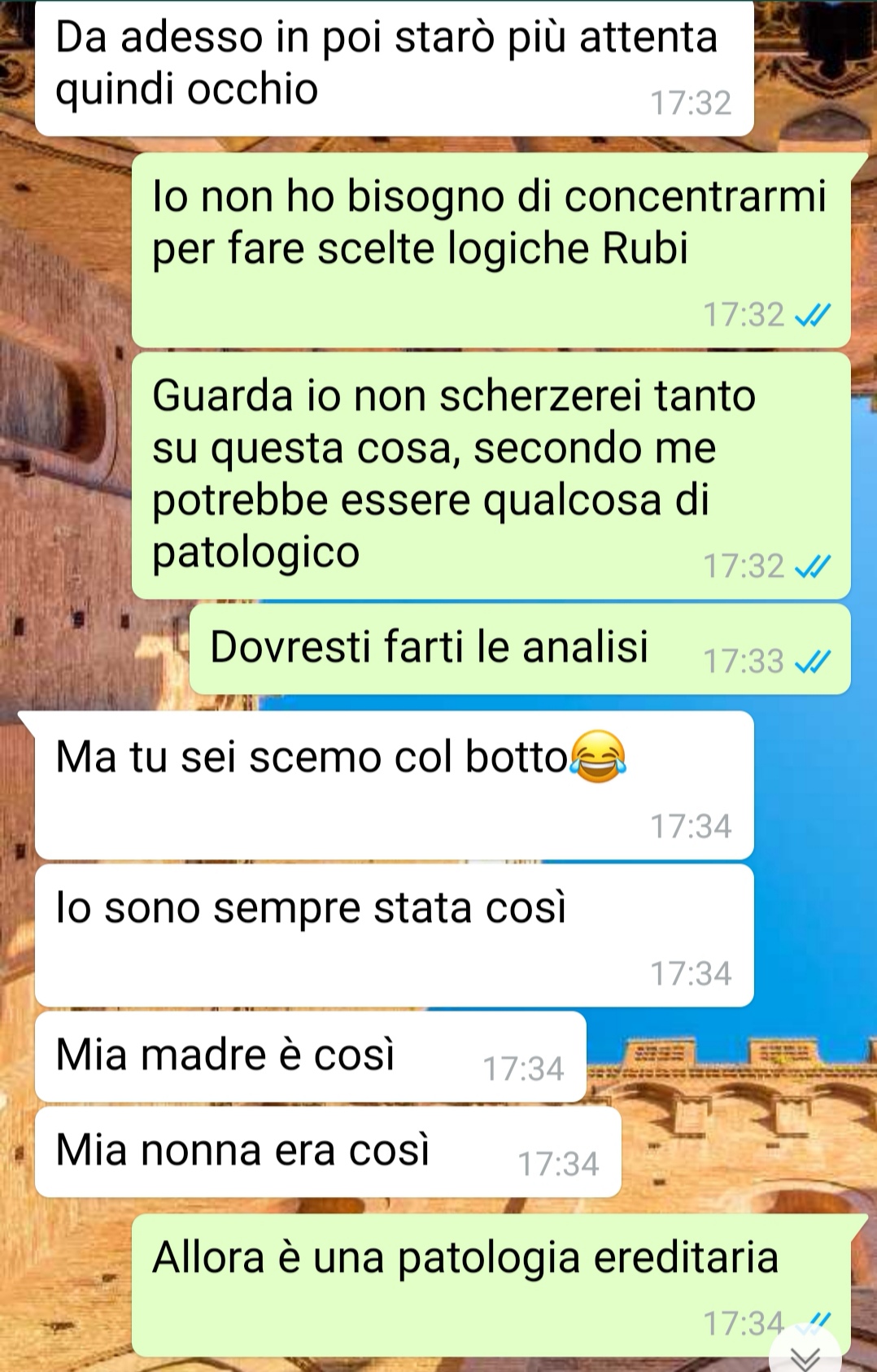Tap the laughing emoji in the message
Screen dimensions: 877x1372
[x=599, y=758]
